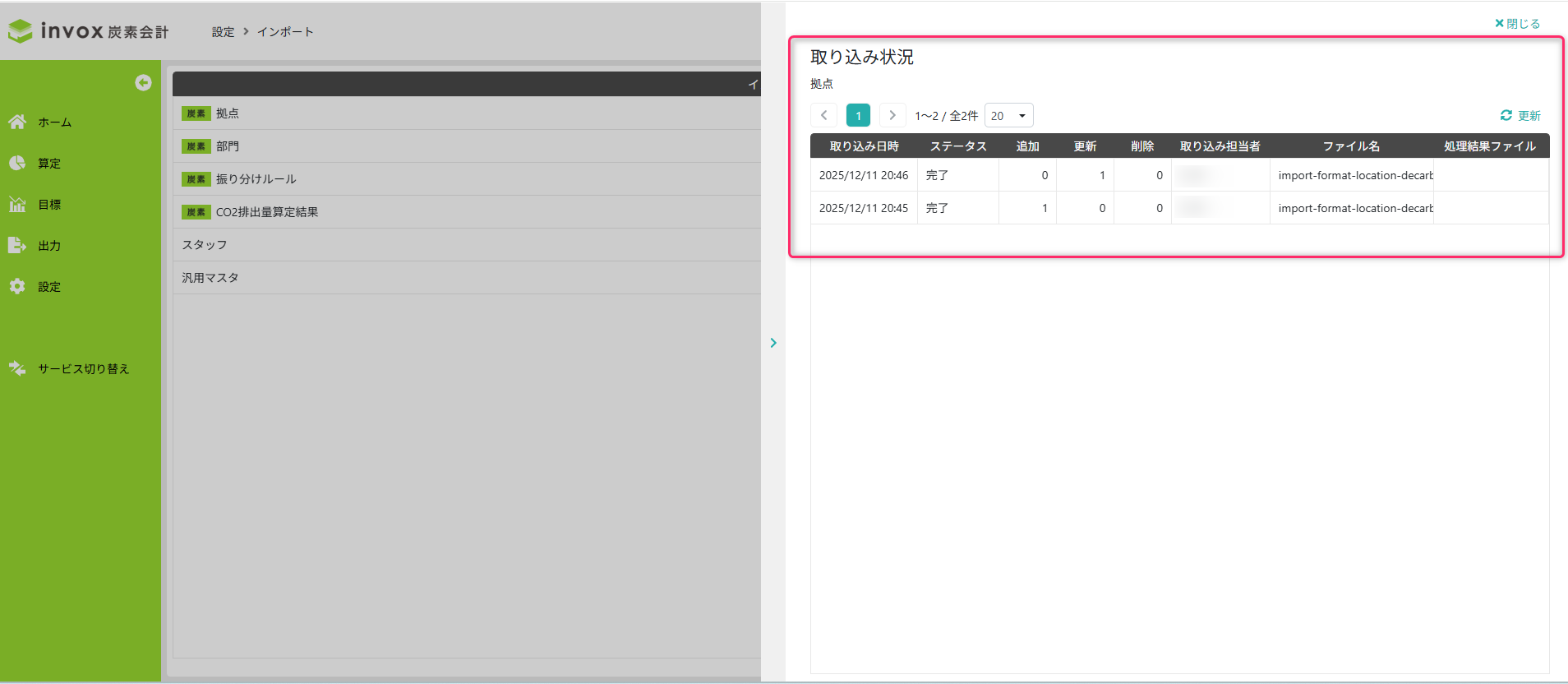Open the 算定 pie chart icon
The width and height of the screenshot is (1568, 684).
coord(17,163)
